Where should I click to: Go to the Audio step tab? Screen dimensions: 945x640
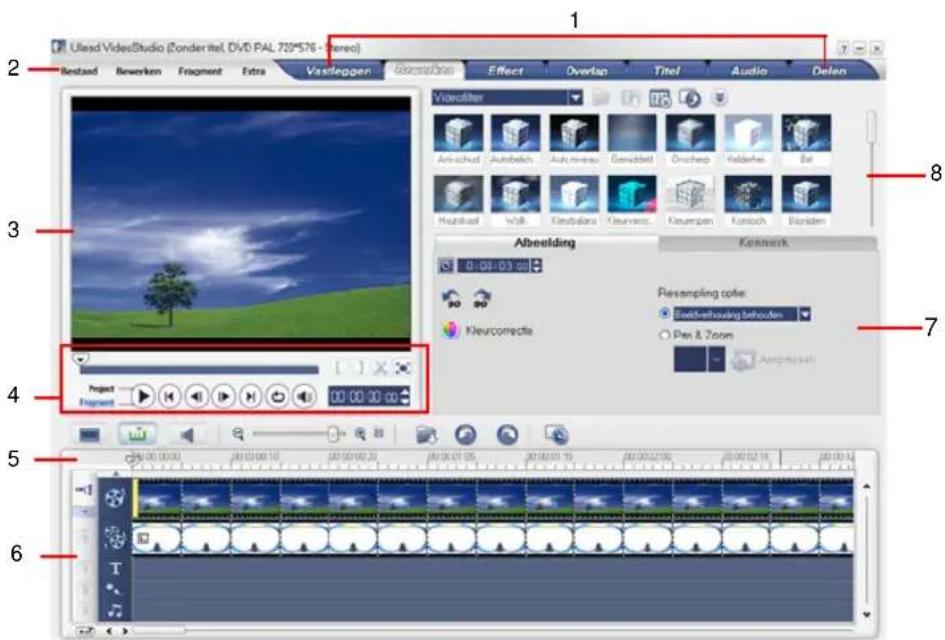[x=749, y=71]
